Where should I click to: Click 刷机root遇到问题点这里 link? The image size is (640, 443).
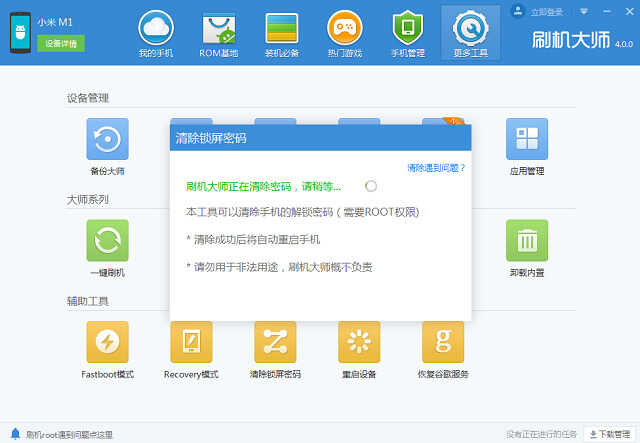point(69,435)
